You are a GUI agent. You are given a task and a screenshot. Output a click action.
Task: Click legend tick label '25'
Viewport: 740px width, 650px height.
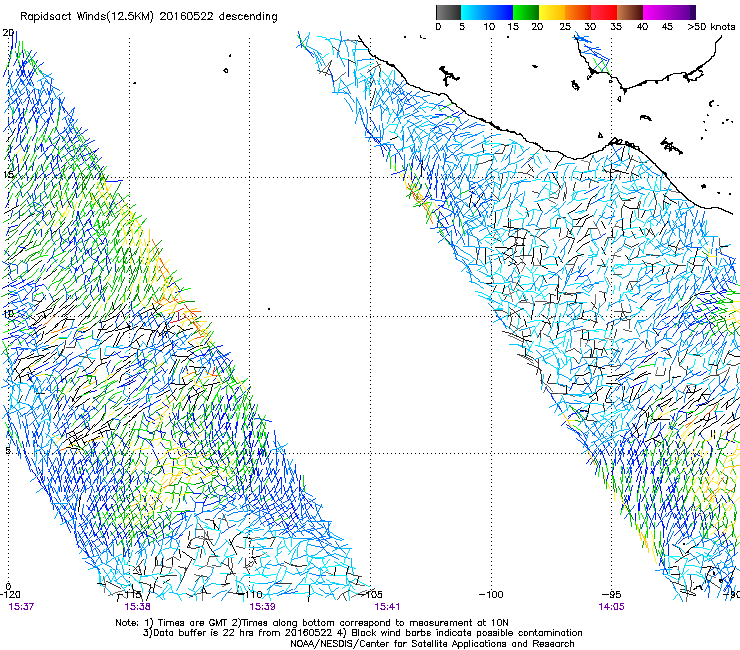tap(565, 27)
